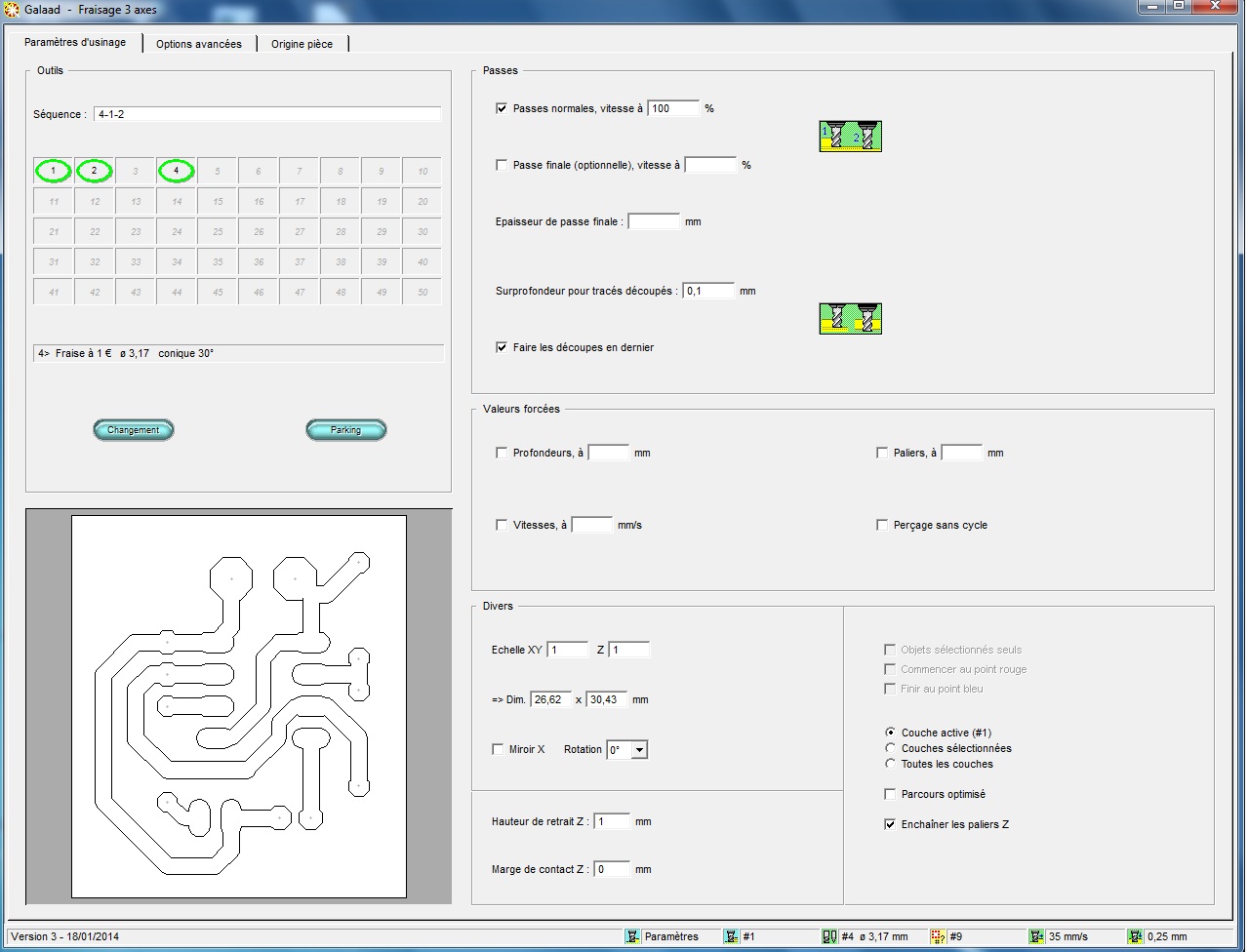Click the PCB toolpath preview thumbnail
Viewport: 1249px width, 952px height.
point(239,706)
